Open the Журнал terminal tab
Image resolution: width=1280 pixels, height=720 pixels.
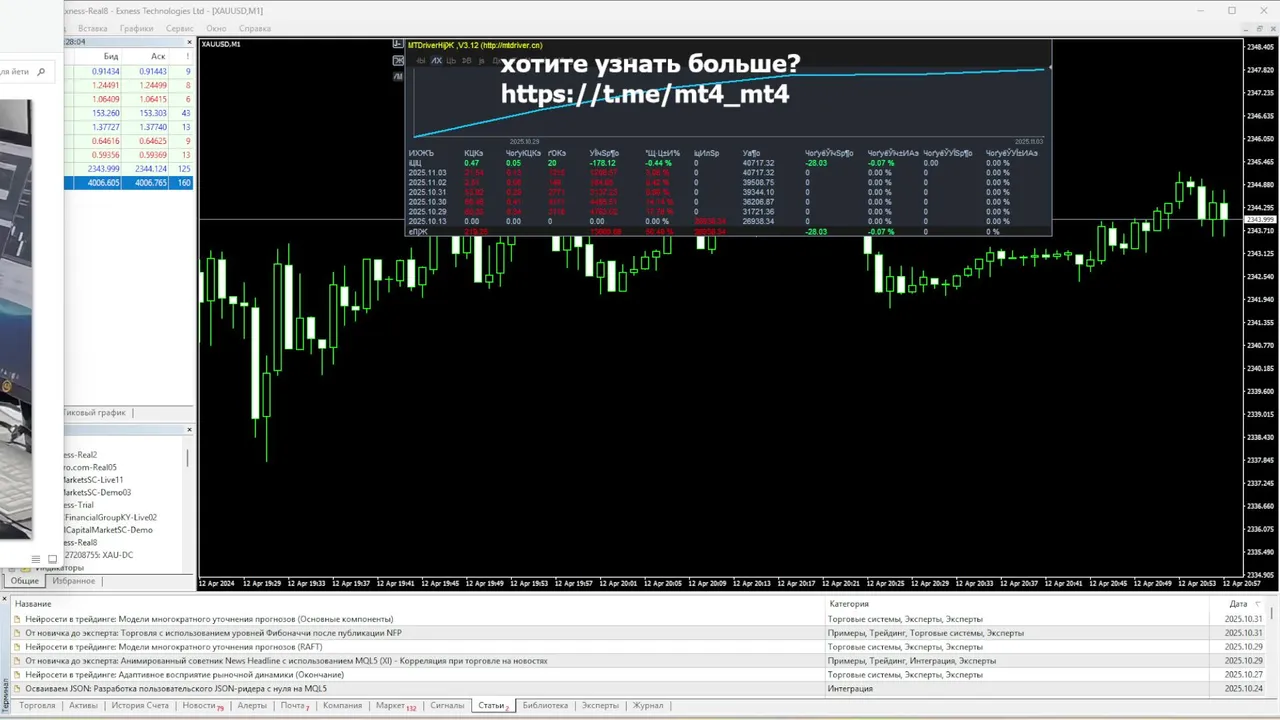click(648, 706)
